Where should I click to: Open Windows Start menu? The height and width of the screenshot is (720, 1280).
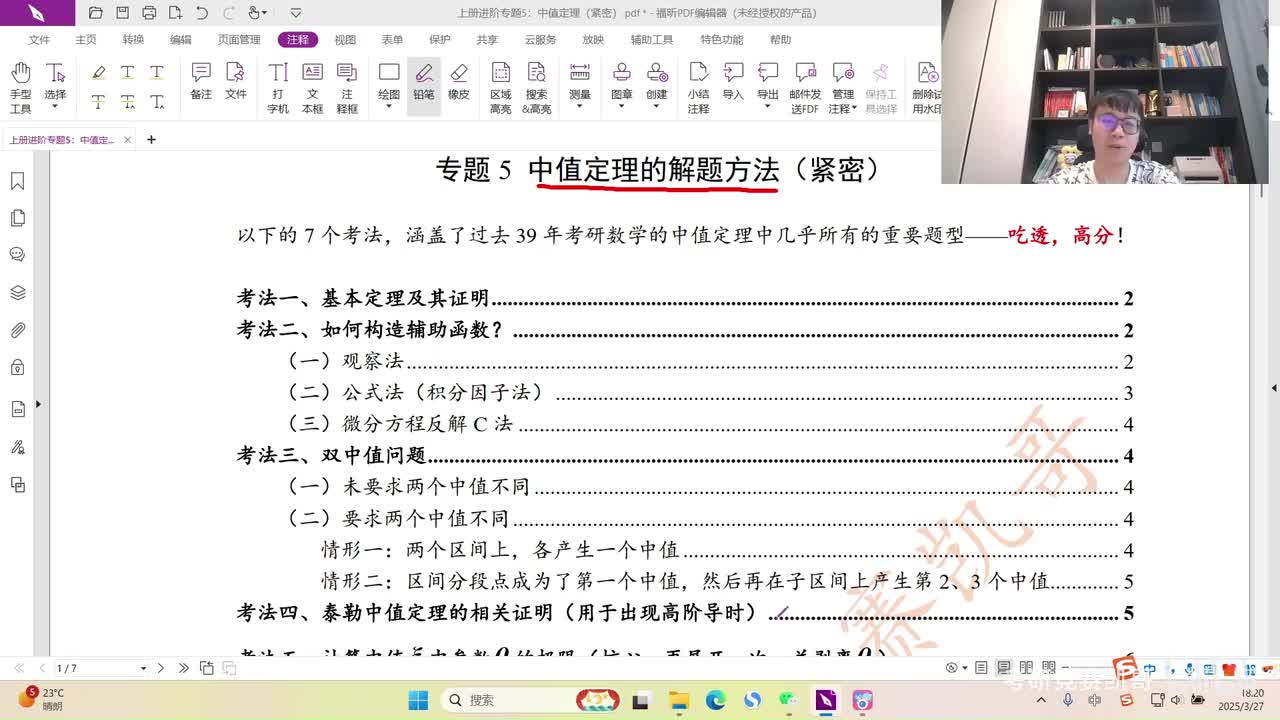coord(418,700)
